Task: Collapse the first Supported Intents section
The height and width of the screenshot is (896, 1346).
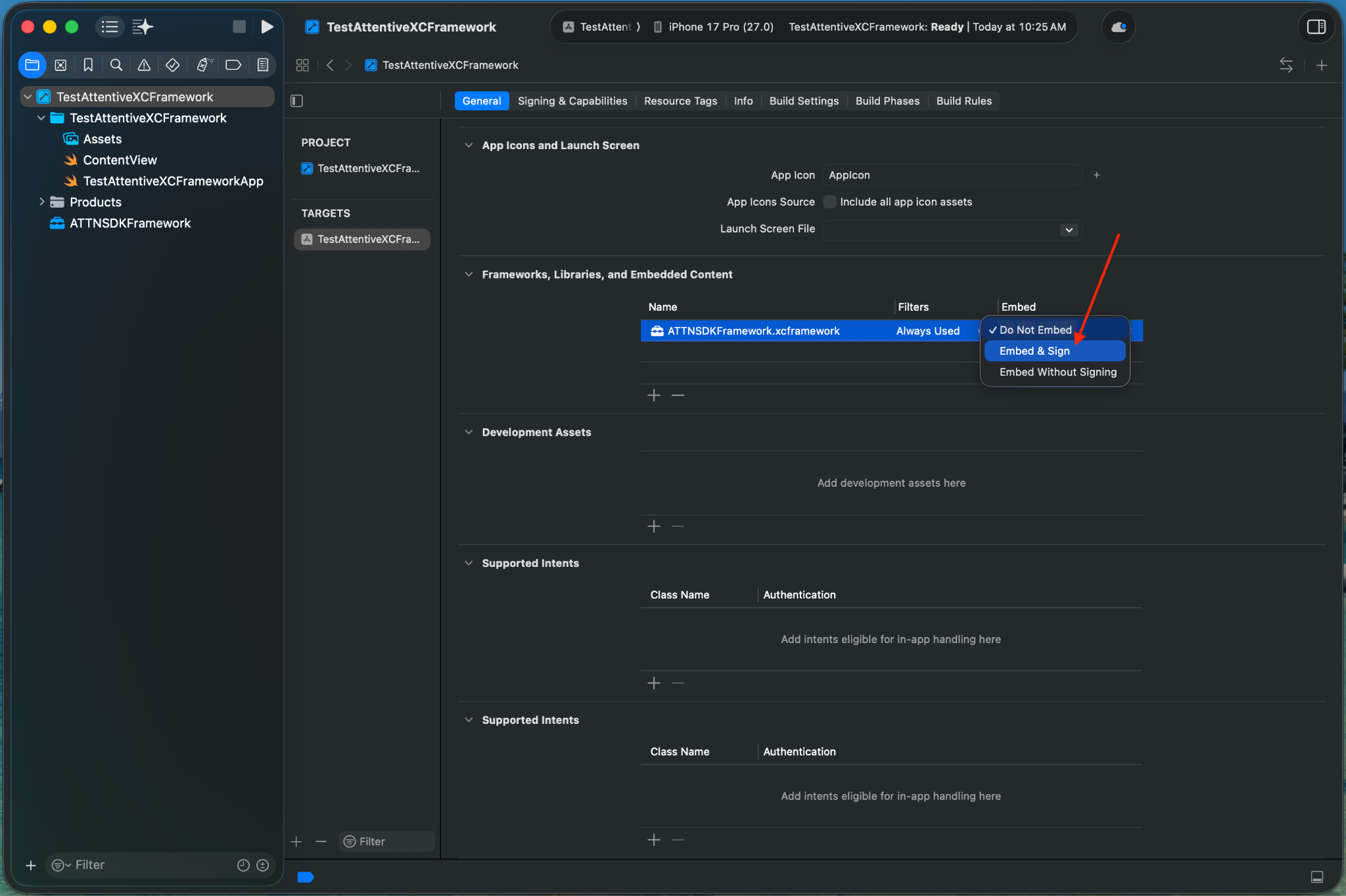Action: 469,563
